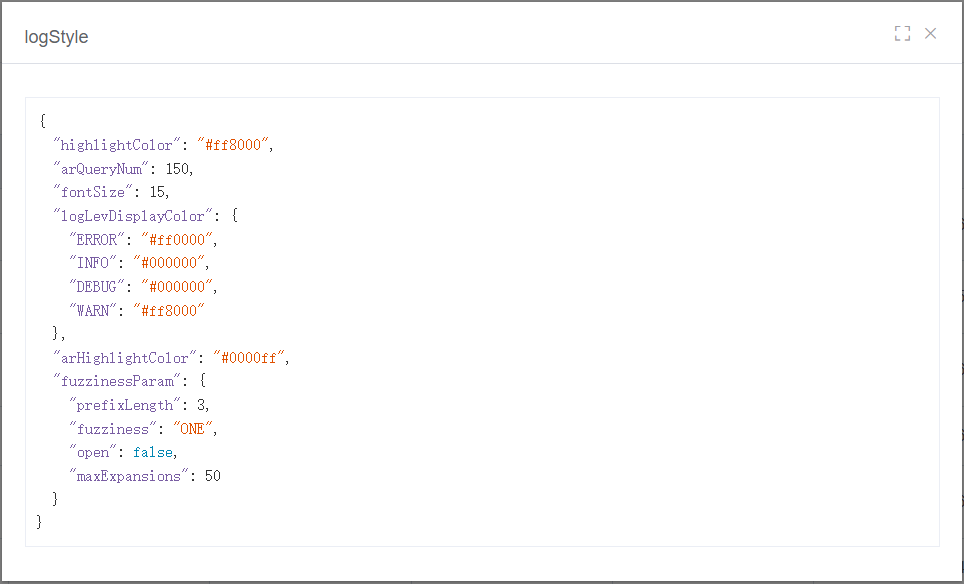The height and width of the screenshot is (584, 964).
Task: Click the "logLevDisplayColor" key
Action: point(133,216)
